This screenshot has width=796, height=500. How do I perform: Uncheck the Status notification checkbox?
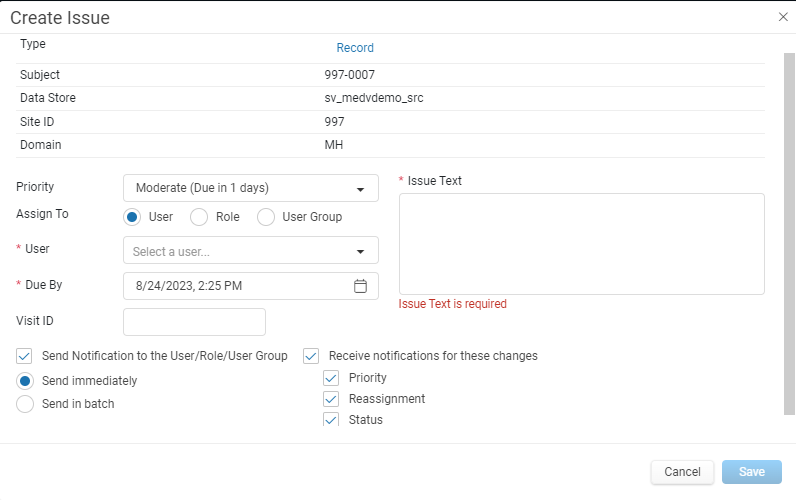tap(331, 419)
